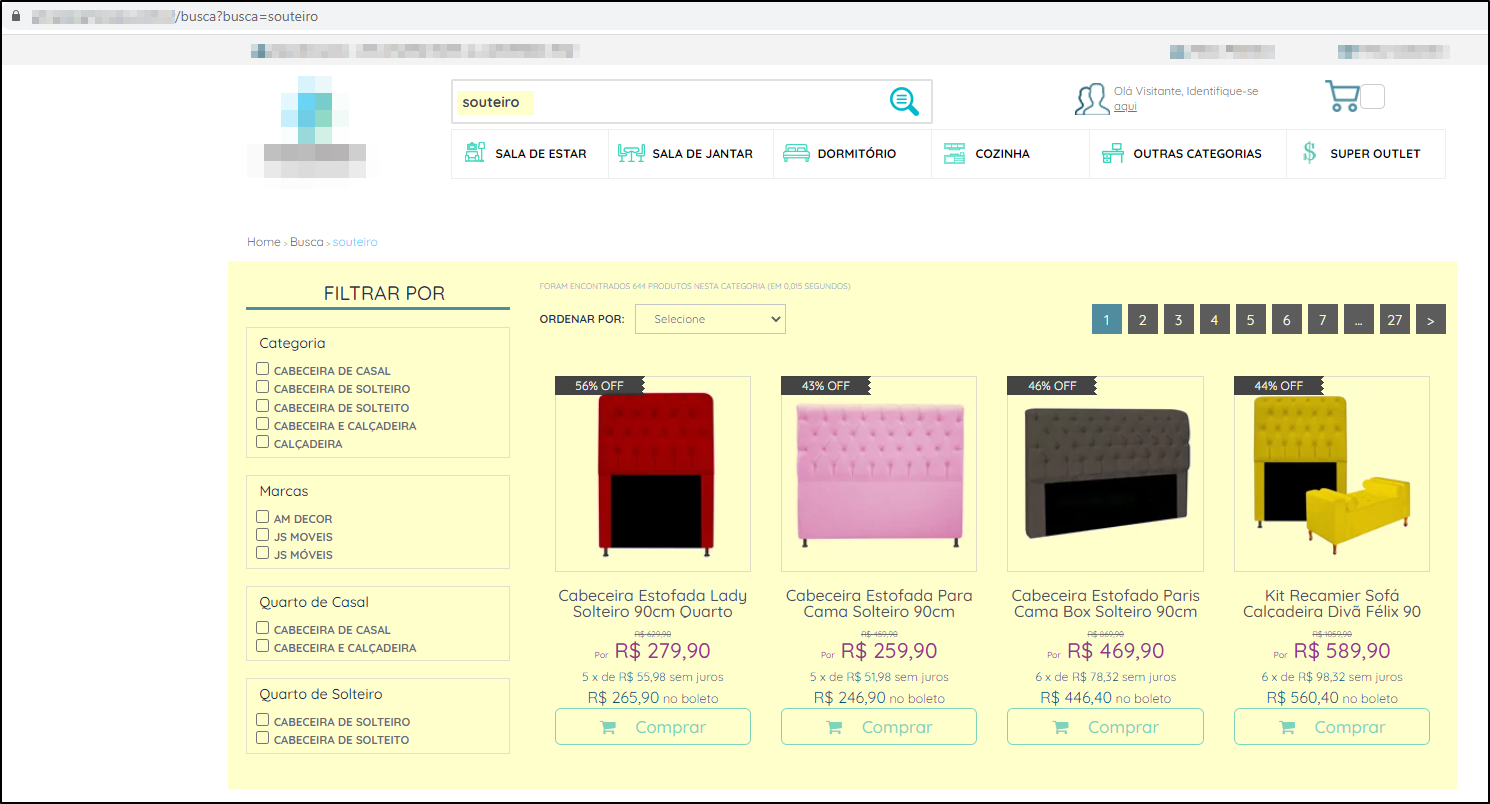The image size is (1490, 804).
Task: Click the yellow recamier kit image
Action: 1332,474
